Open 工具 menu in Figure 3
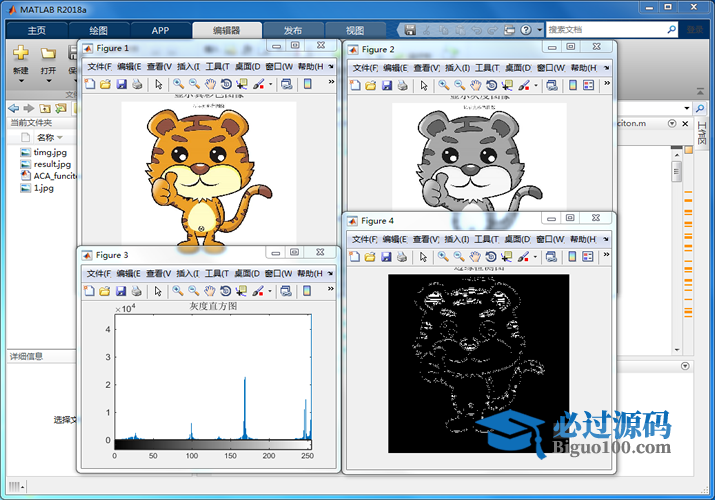This screenshot has width=715, height=500. (217, 273)
